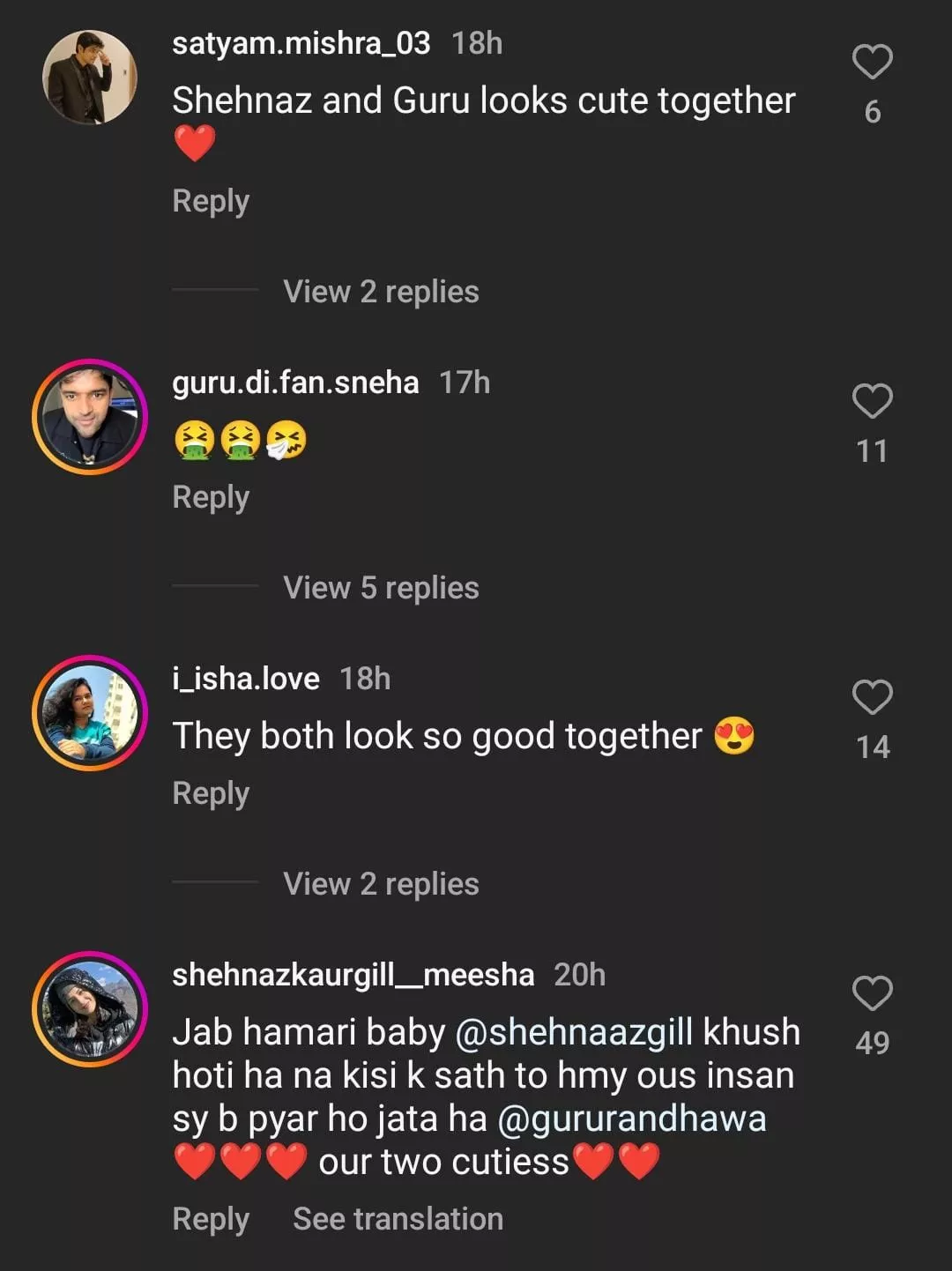This screenshot has height=1271, width=952.
Task: Like guru.di.fan.sneha's emoji comment
Action: [872, 402]
